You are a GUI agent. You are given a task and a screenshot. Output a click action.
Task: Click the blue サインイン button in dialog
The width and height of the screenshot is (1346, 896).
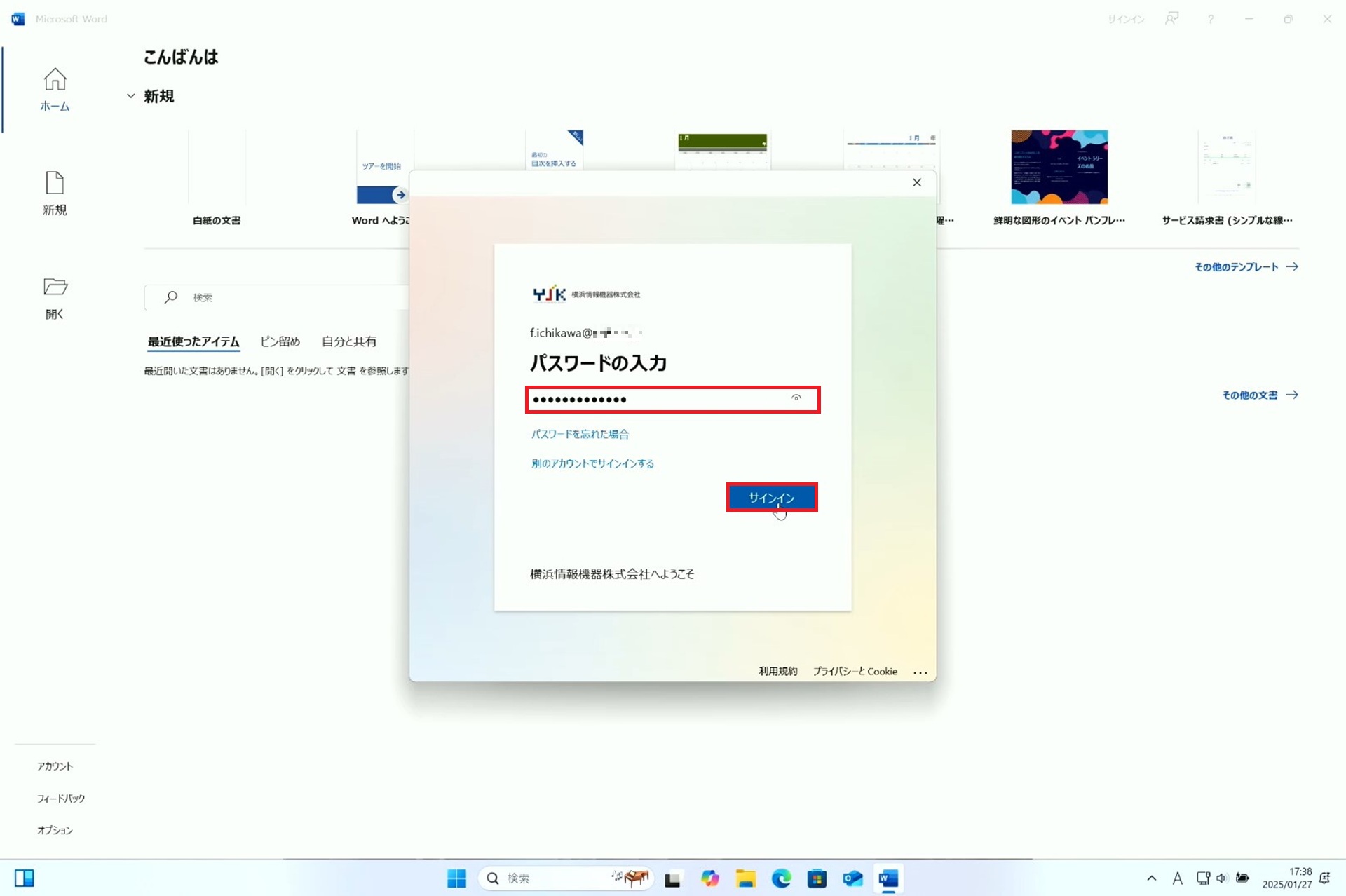point(771,497)
